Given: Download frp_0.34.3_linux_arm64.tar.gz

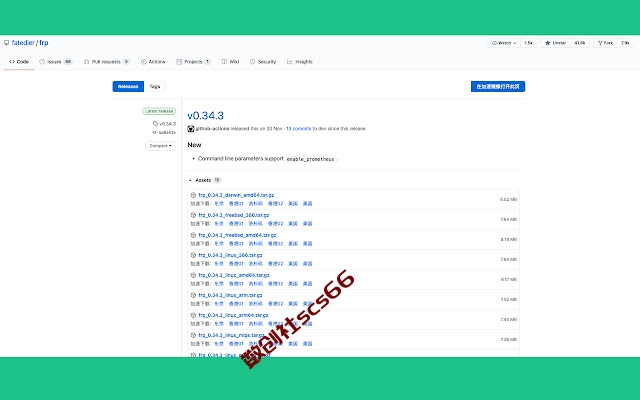Looking at the screenshot, I should point(233,315).
